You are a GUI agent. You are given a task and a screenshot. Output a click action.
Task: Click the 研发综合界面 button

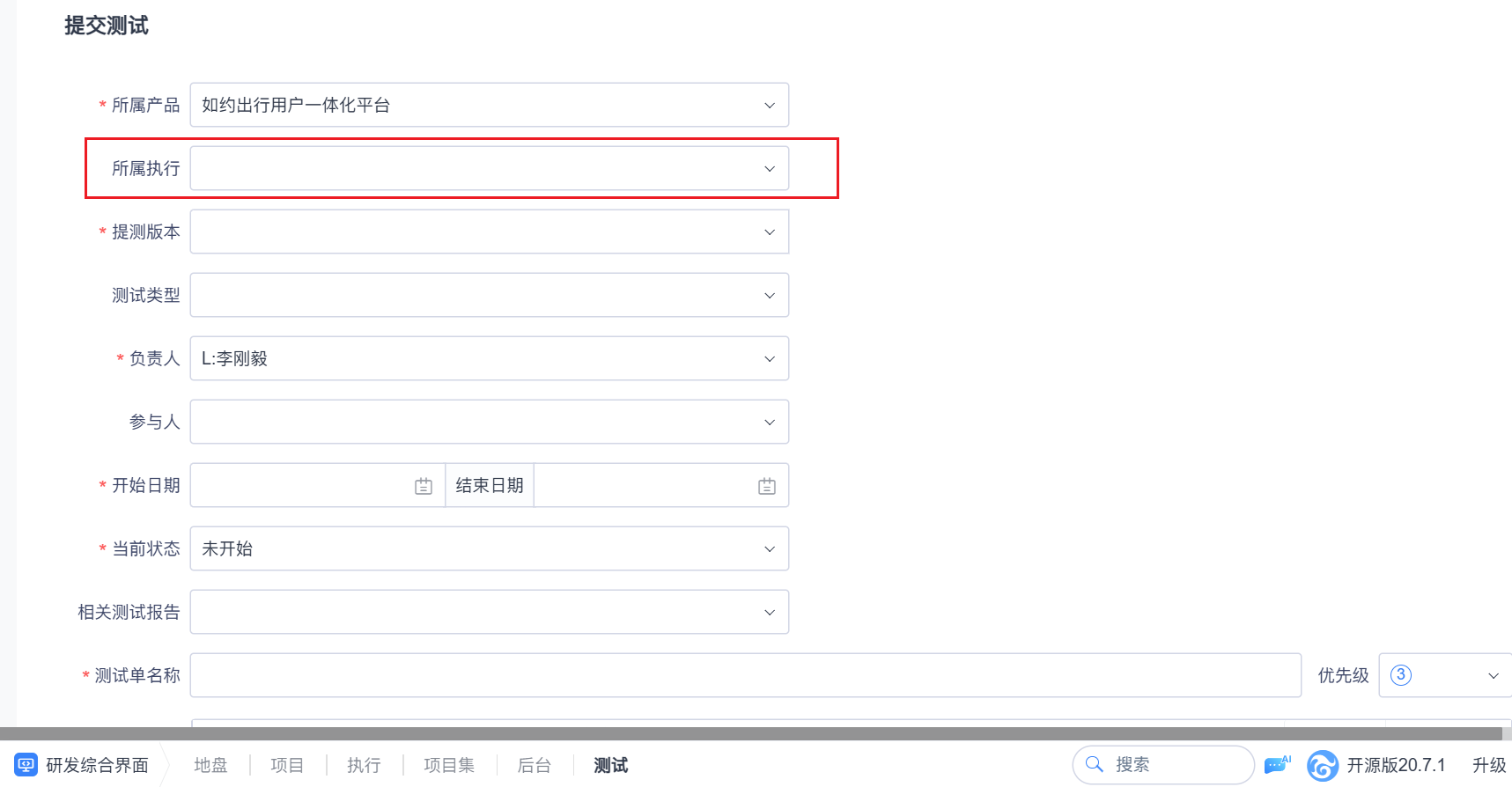[x=82, y=765]
